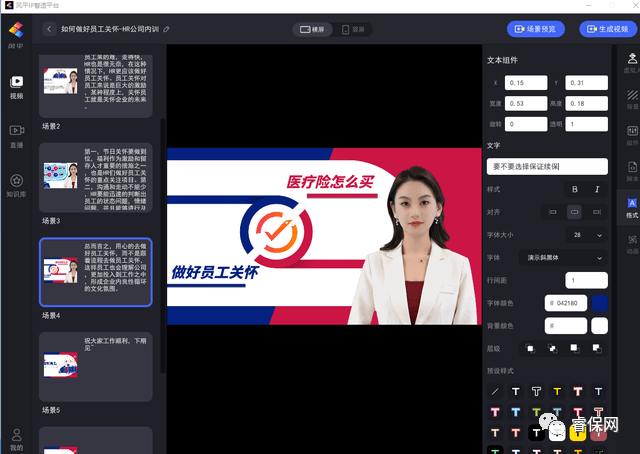Apply italic style to text

597,189
